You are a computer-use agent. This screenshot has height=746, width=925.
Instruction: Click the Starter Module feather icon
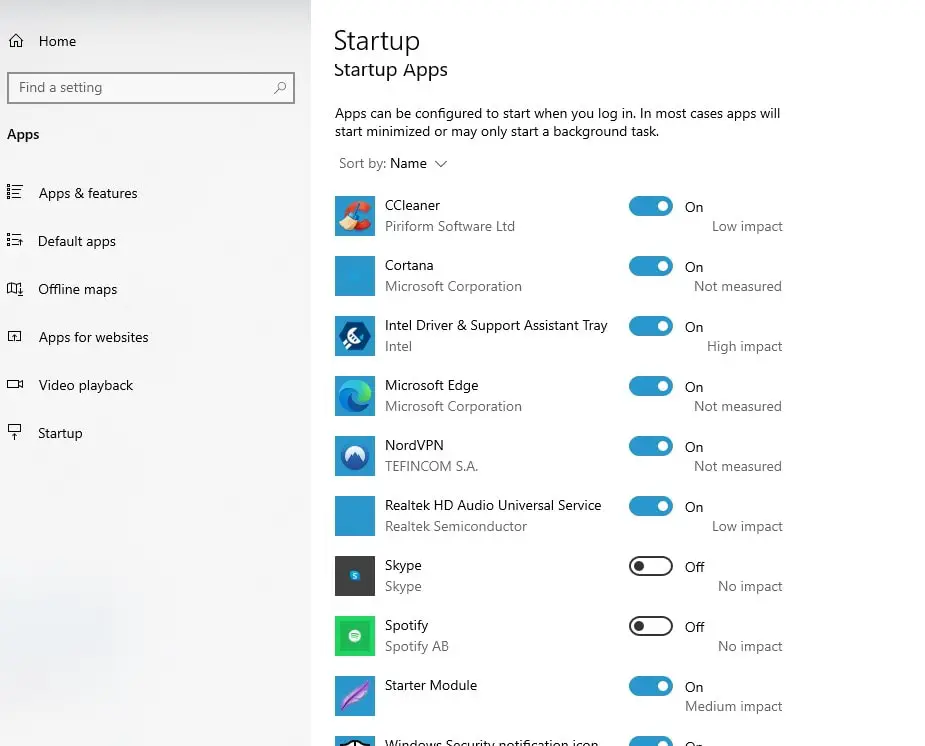click(x=355, y=696)
